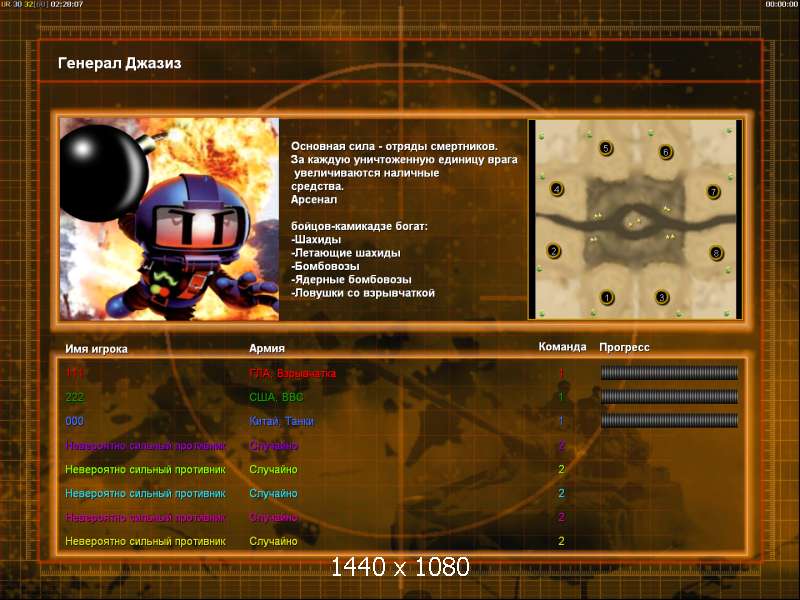Image resolution: width=800 pixels, height=600 pixels.
Task: Select the green player name "222"
Action: (x=74, y=397)
